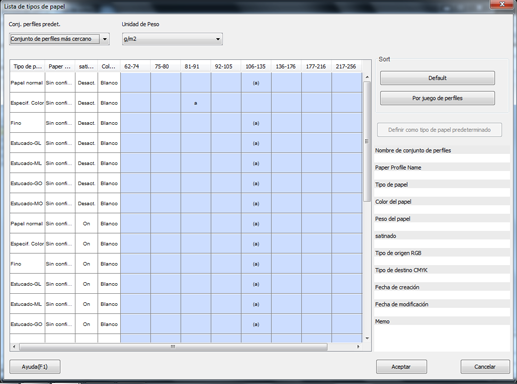The width and height of the screenshot is (517, 384).
Task: Click the sati... column header
Action: [86, 67]
